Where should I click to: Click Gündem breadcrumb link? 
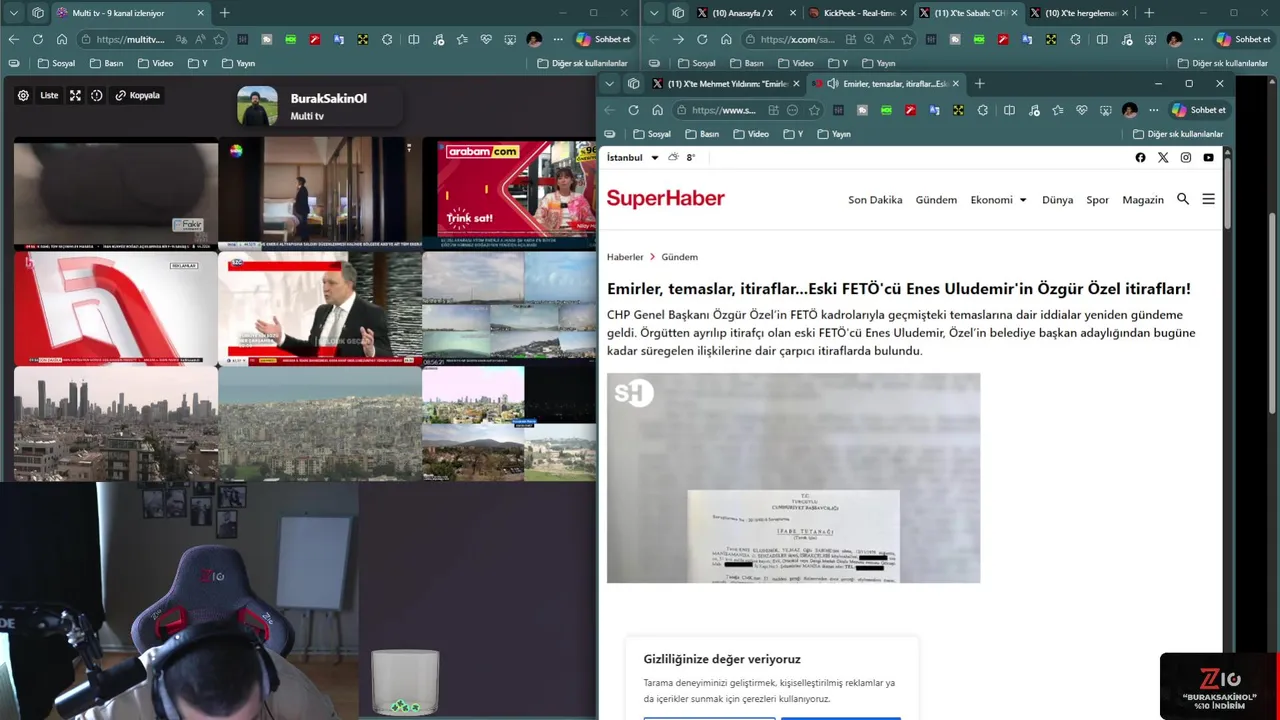point(679,257)
